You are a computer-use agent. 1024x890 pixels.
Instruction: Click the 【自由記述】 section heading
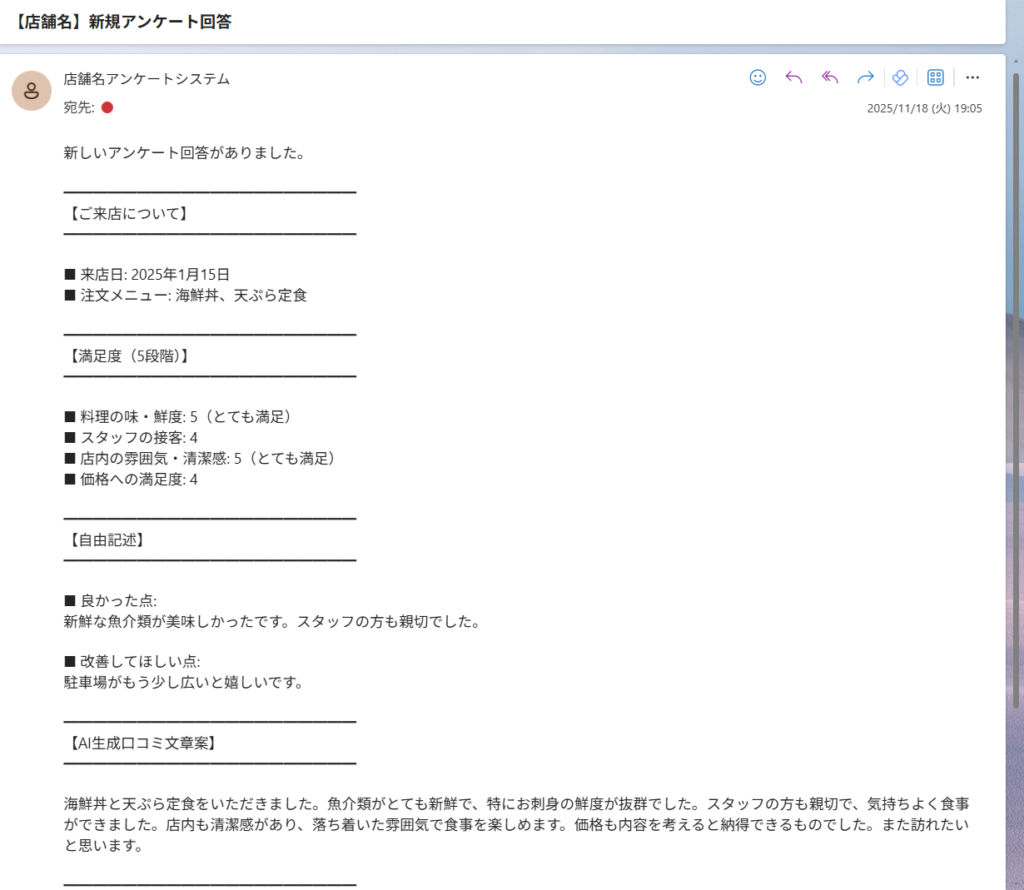(x=107, y=540)
